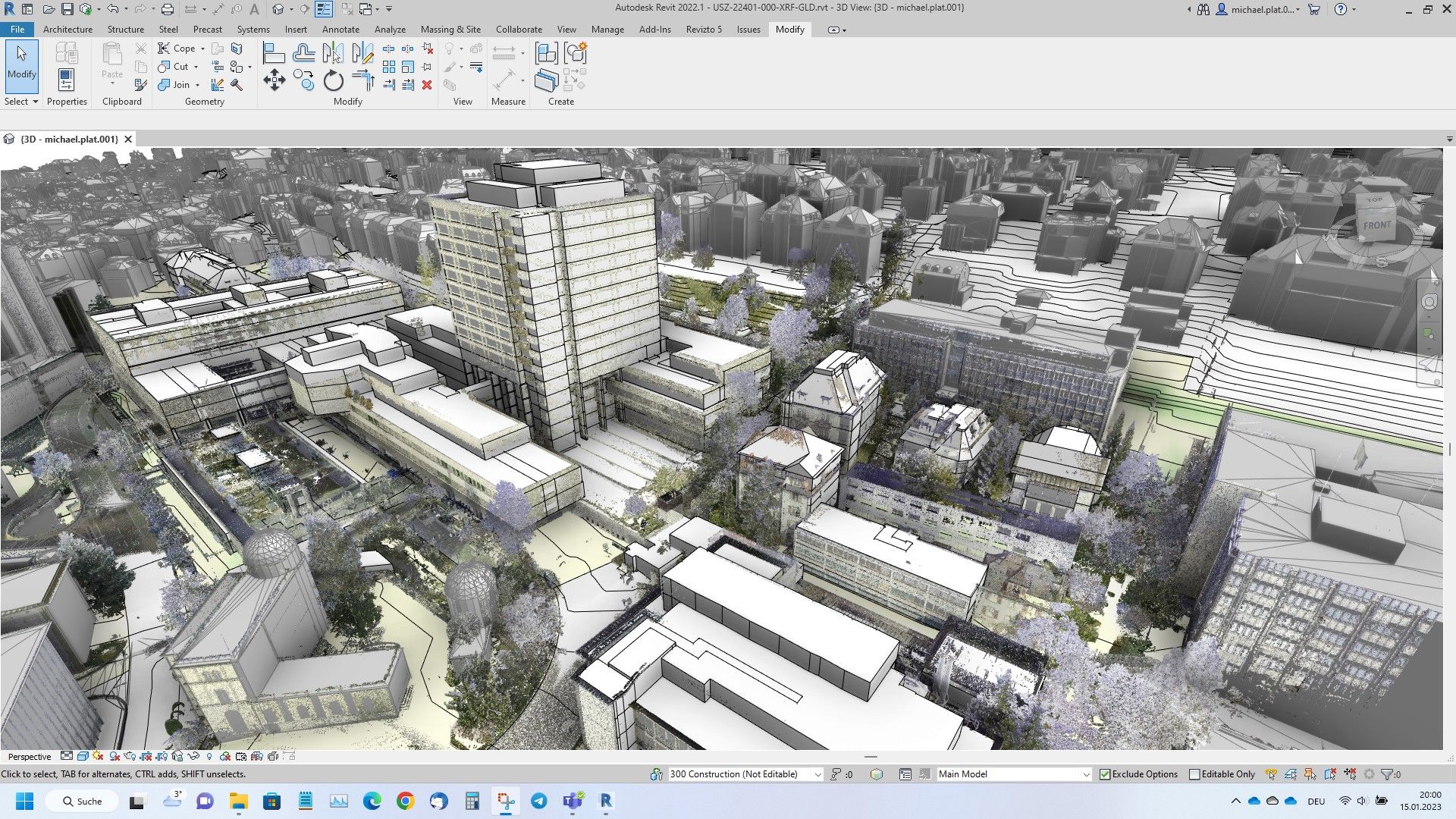This screenshot has width=1456, height=819.
Task: Open the Massing & Site ribbon tab
Action: pos(450,30)
